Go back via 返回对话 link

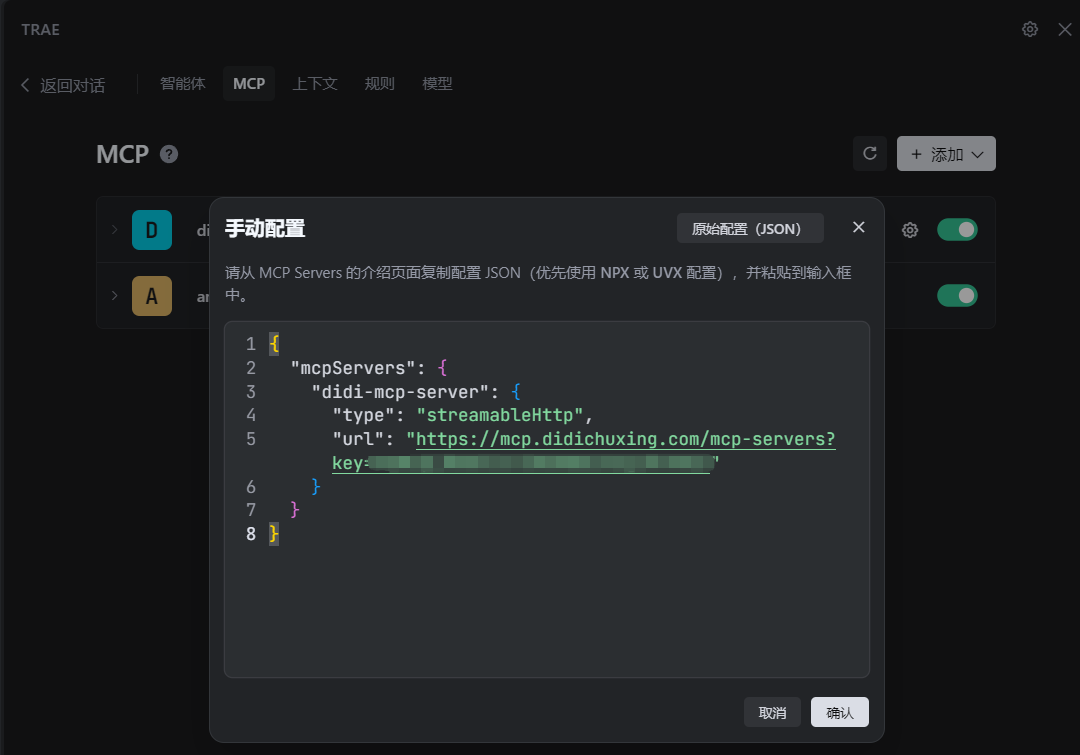(72, 85)
